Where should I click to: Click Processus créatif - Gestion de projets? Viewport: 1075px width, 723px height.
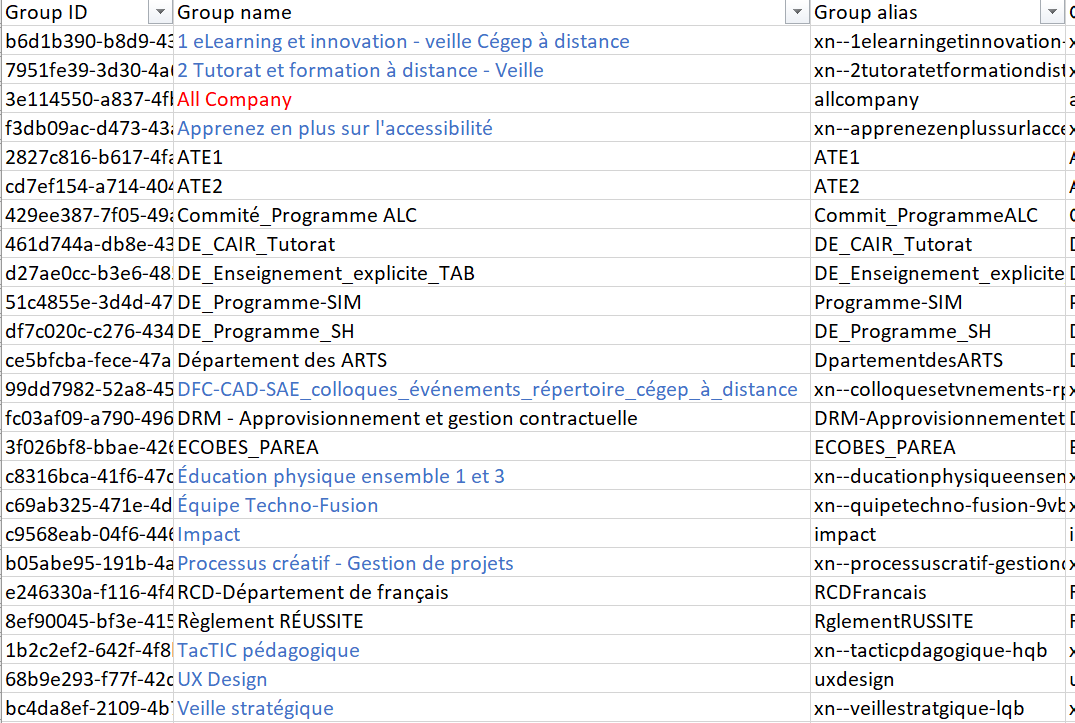click(345, 563)
